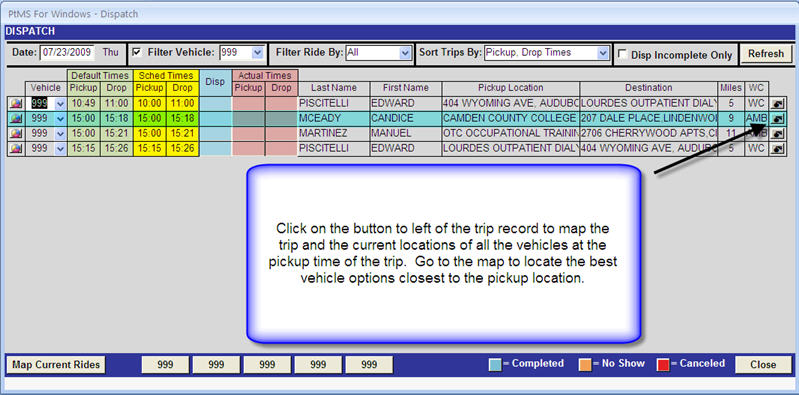Image resolution: width=799 pixels, height=395 pixels.
Task: Select the scheduled pickup time 15:15
Action: click(150, 149)
